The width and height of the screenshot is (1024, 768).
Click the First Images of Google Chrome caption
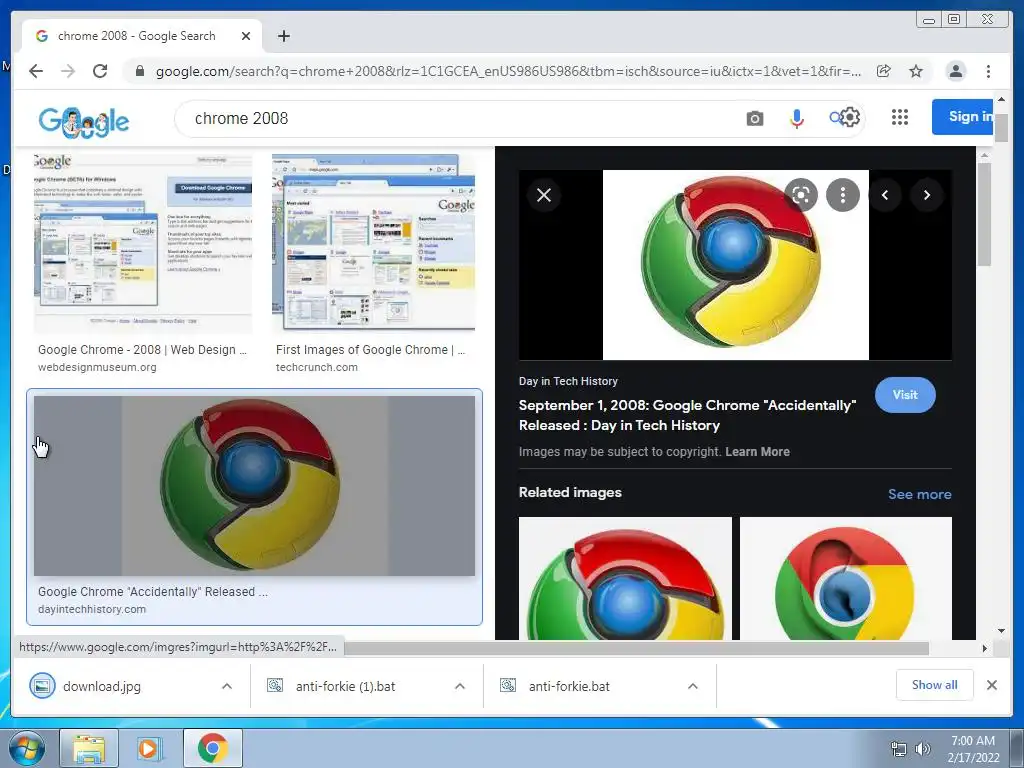[x=370, y=349]
